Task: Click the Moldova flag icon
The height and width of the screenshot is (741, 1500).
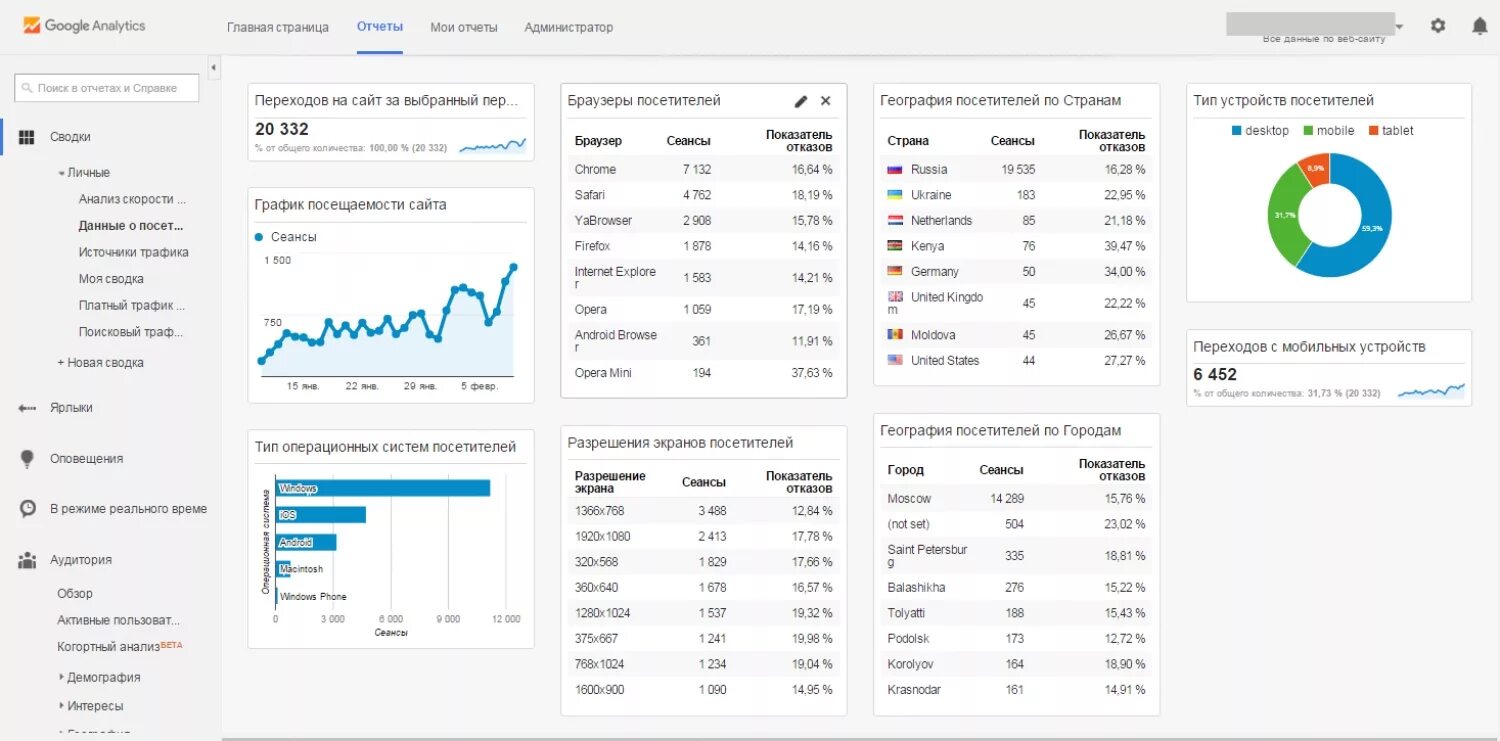Action: pyautogui.click(x=895, y=335)
